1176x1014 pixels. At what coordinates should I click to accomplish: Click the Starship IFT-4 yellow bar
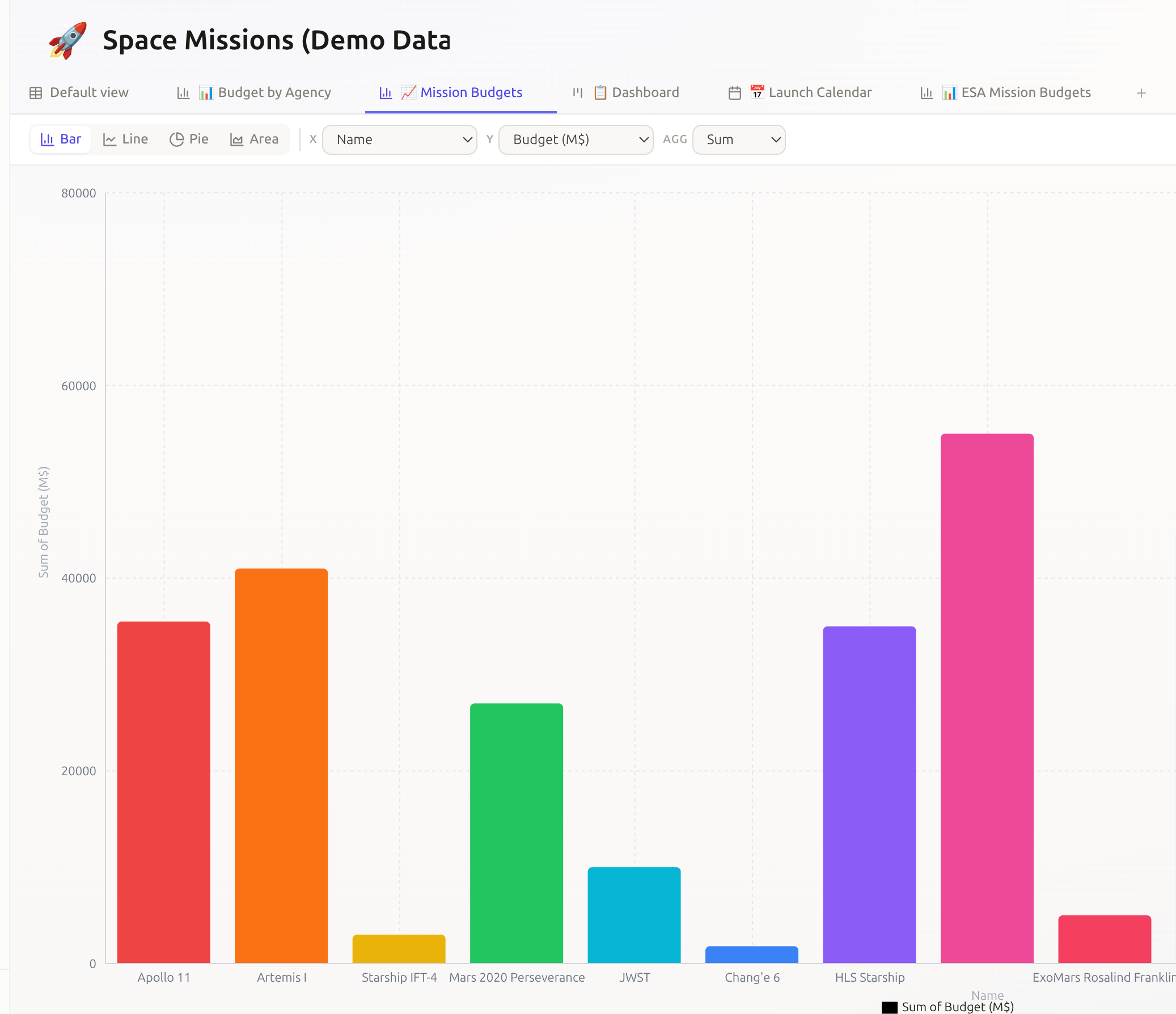[x=399, y=949]
